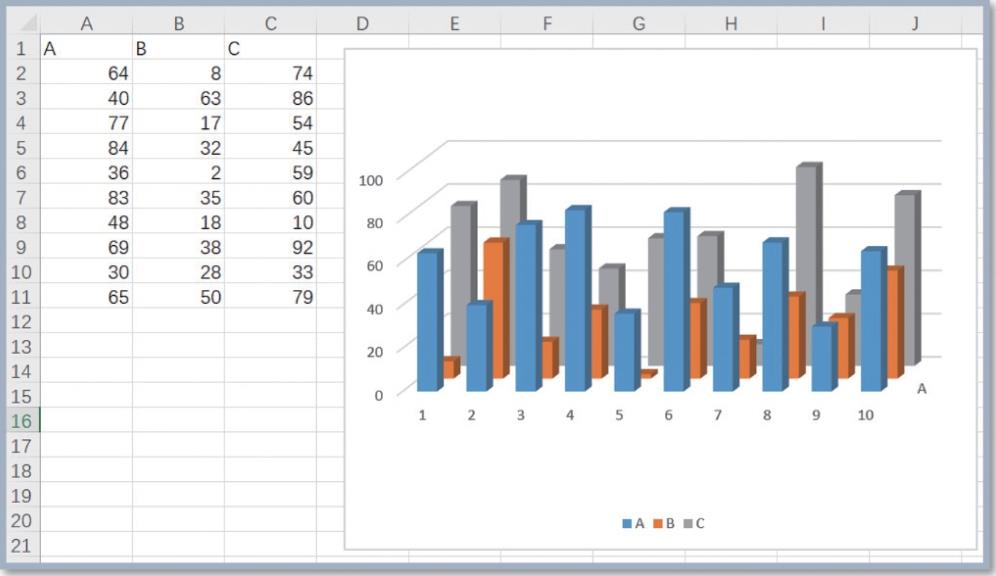Click the blue A legend entry in chart
The image size is (996, 576).
(633, 523)
